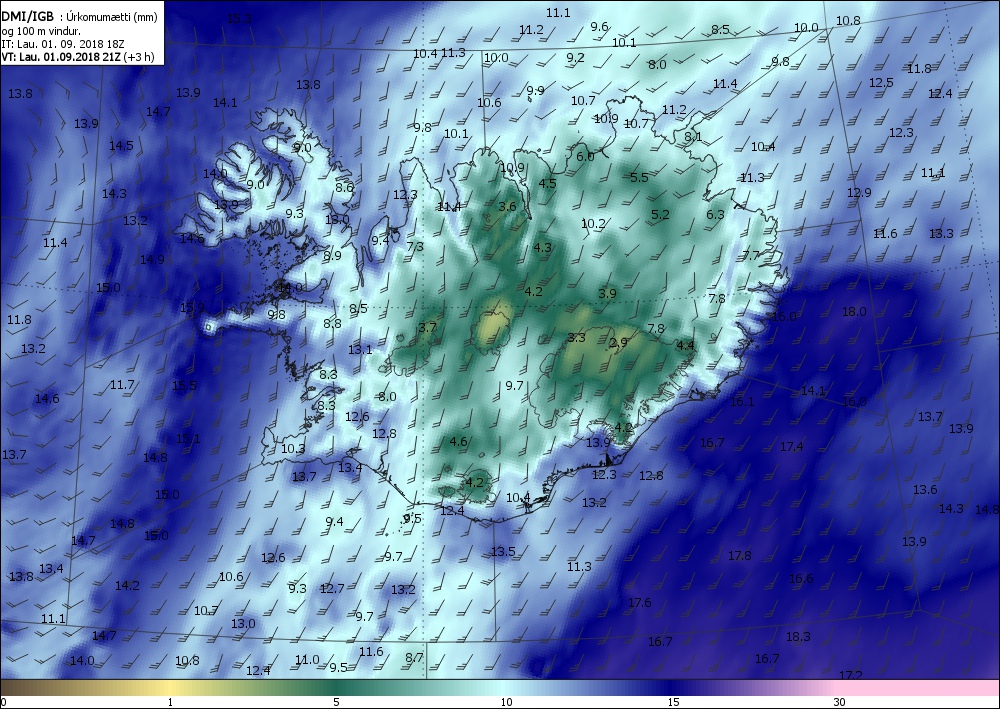Click the map value 8.1

[x=693, y=136]
